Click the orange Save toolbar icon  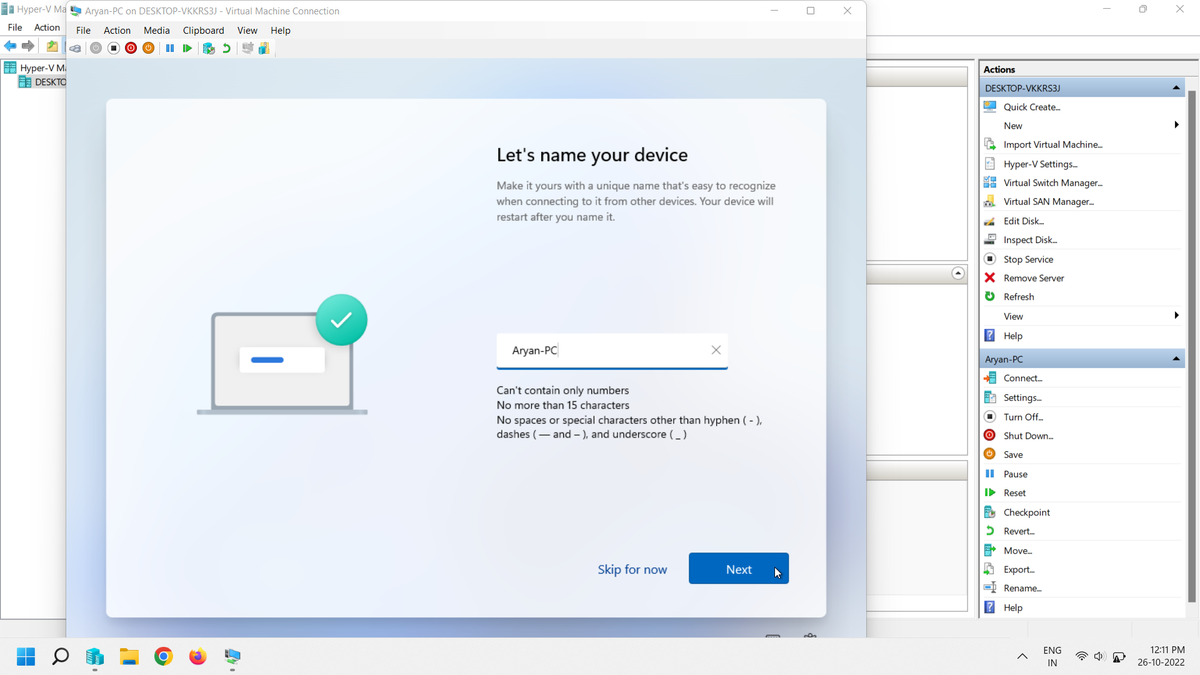tap(149, 48)
